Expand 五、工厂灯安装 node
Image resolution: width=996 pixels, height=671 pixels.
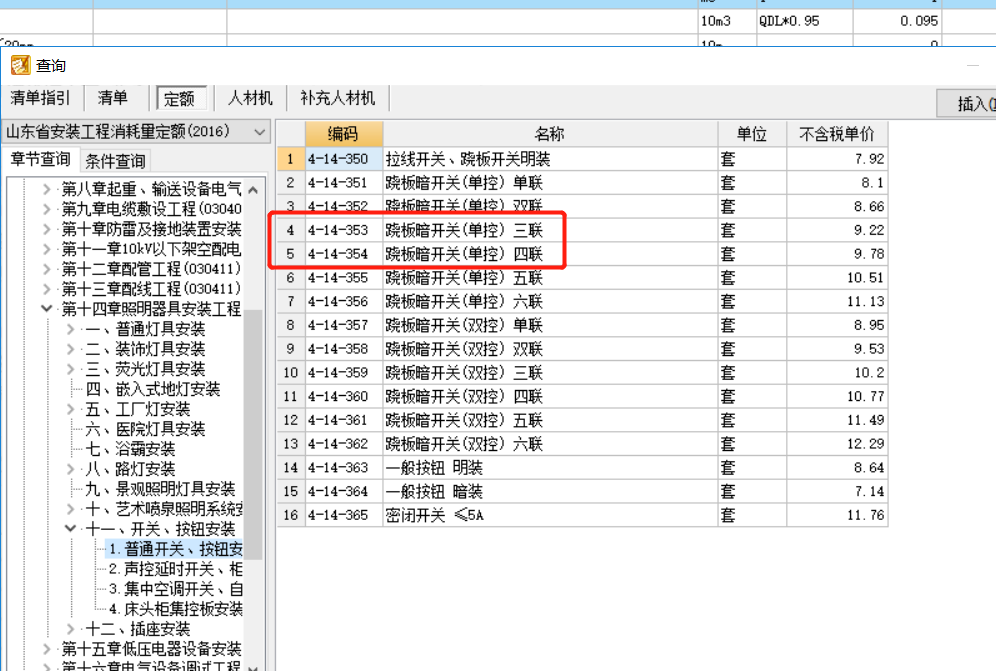pos(71,409)
